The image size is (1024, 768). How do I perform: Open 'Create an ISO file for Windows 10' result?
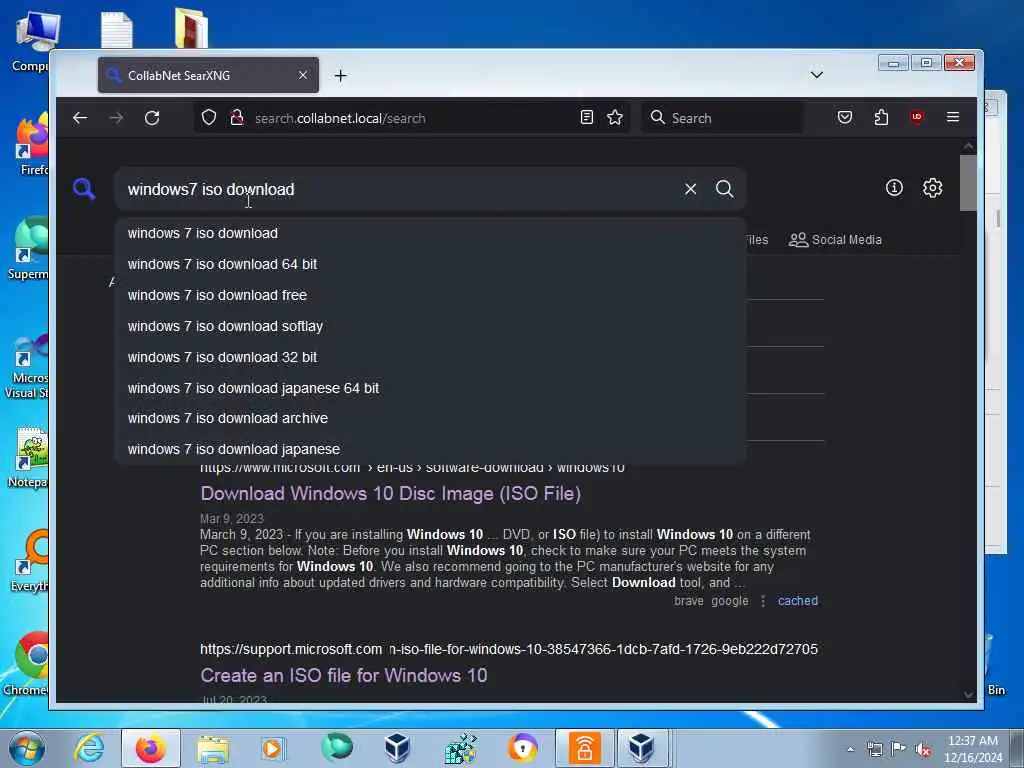click(x=344, y=675)
